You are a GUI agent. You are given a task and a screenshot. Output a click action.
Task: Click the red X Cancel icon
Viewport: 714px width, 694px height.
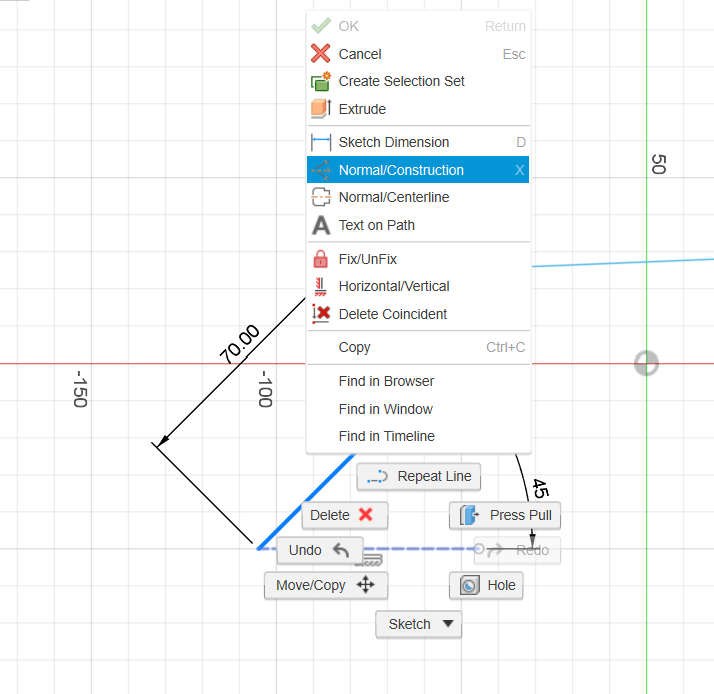[x=321, y=54]
